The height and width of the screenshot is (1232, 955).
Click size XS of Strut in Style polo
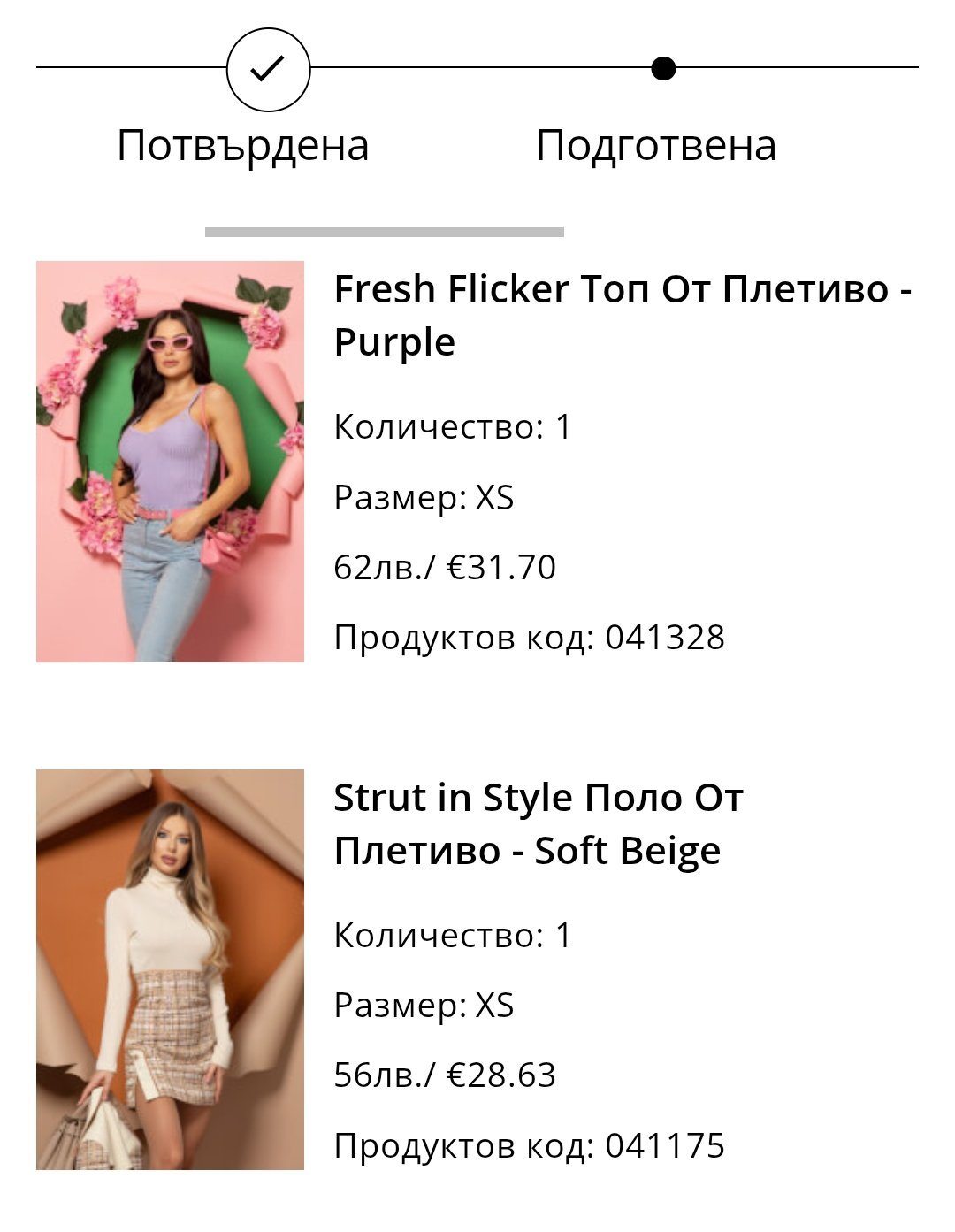click(424, 1005)
